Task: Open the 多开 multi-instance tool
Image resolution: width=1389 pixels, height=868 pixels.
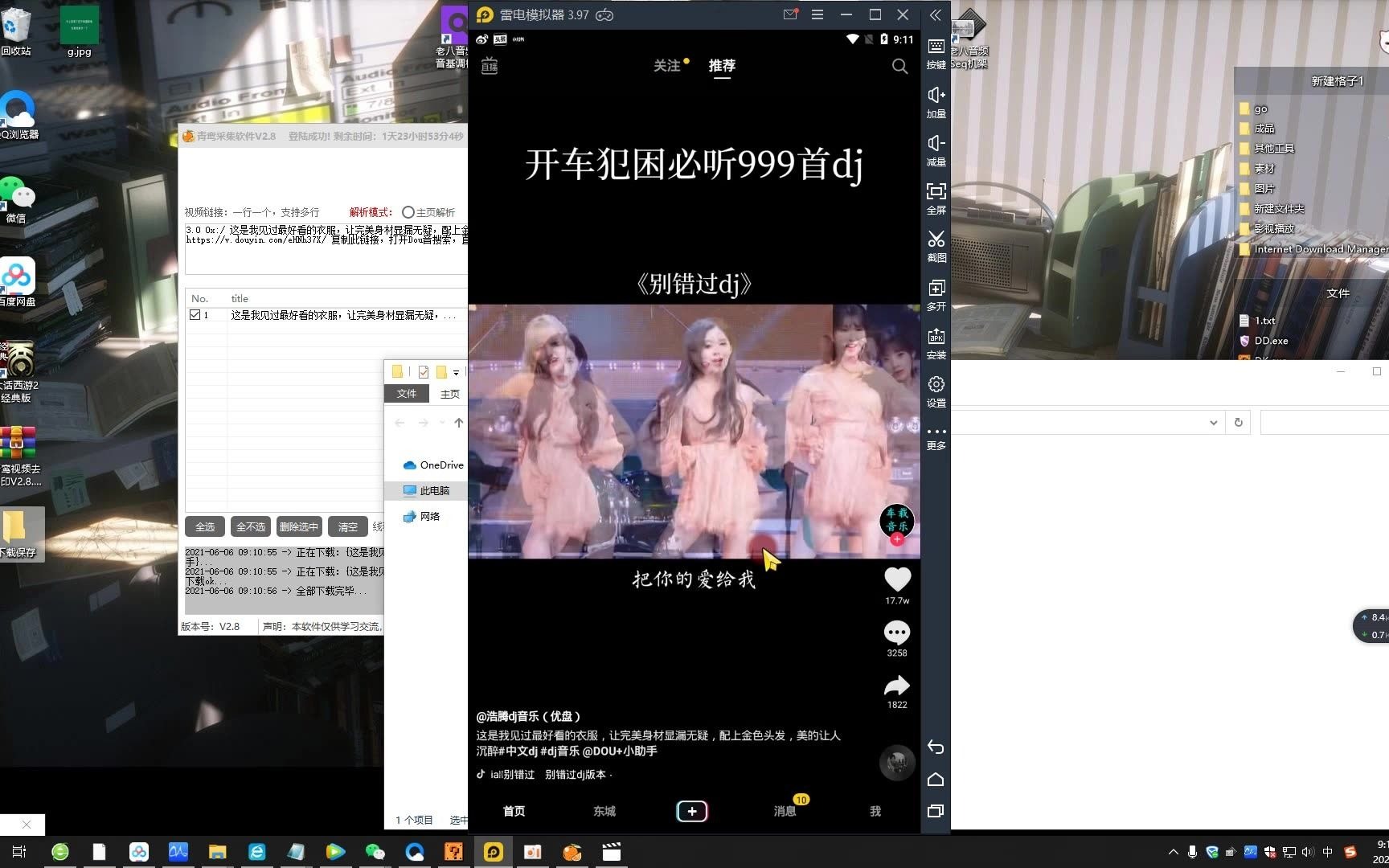Action: click(x=936, y=295)
